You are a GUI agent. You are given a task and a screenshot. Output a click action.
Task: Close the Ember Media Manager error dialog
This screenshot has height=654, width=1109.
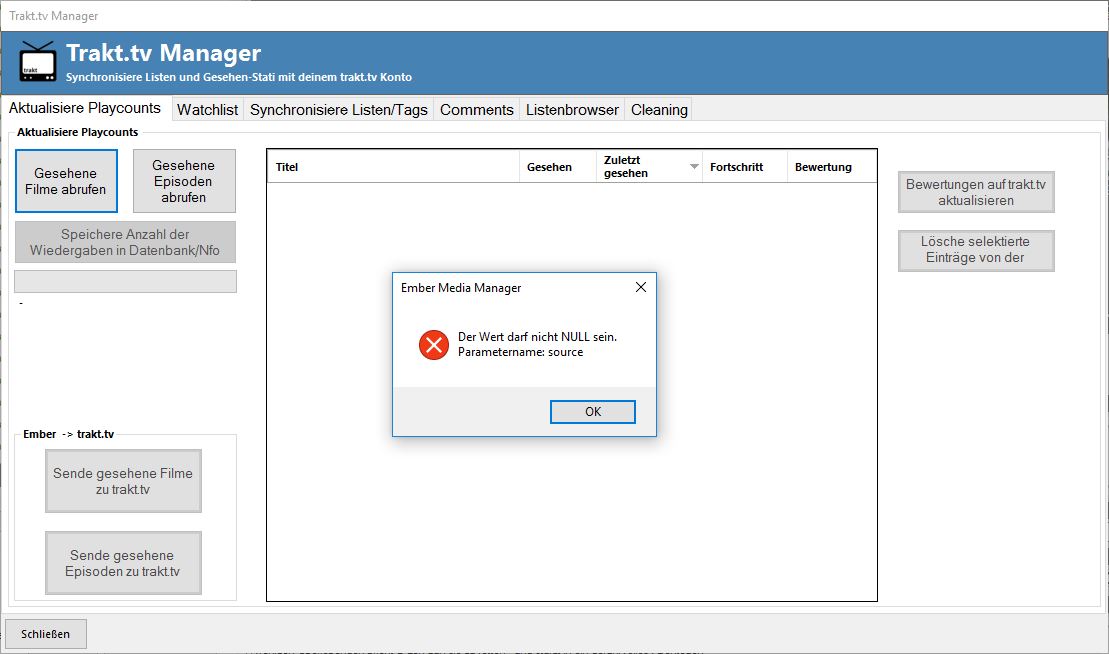641,287
